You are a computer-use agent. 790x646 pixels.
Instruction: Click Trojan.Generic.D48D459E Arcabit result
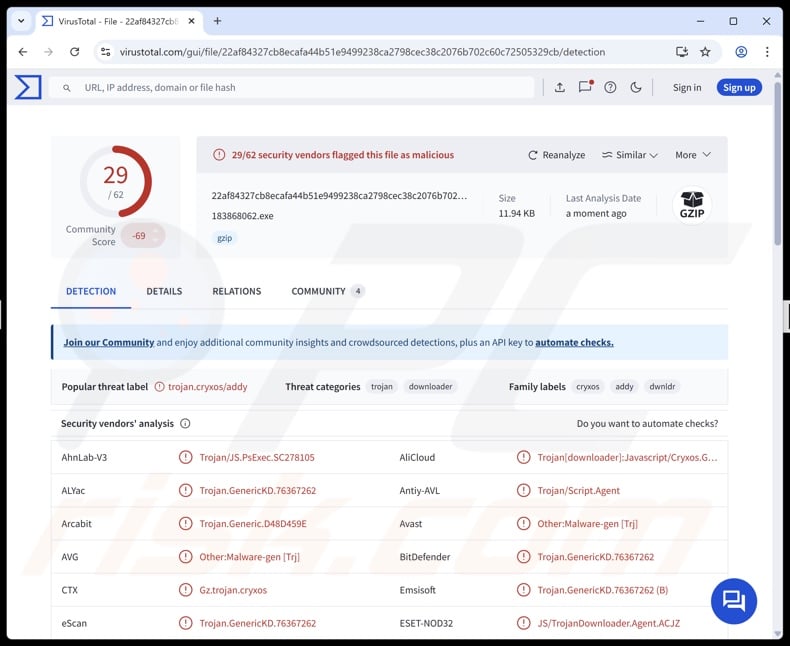click(253, 524)
